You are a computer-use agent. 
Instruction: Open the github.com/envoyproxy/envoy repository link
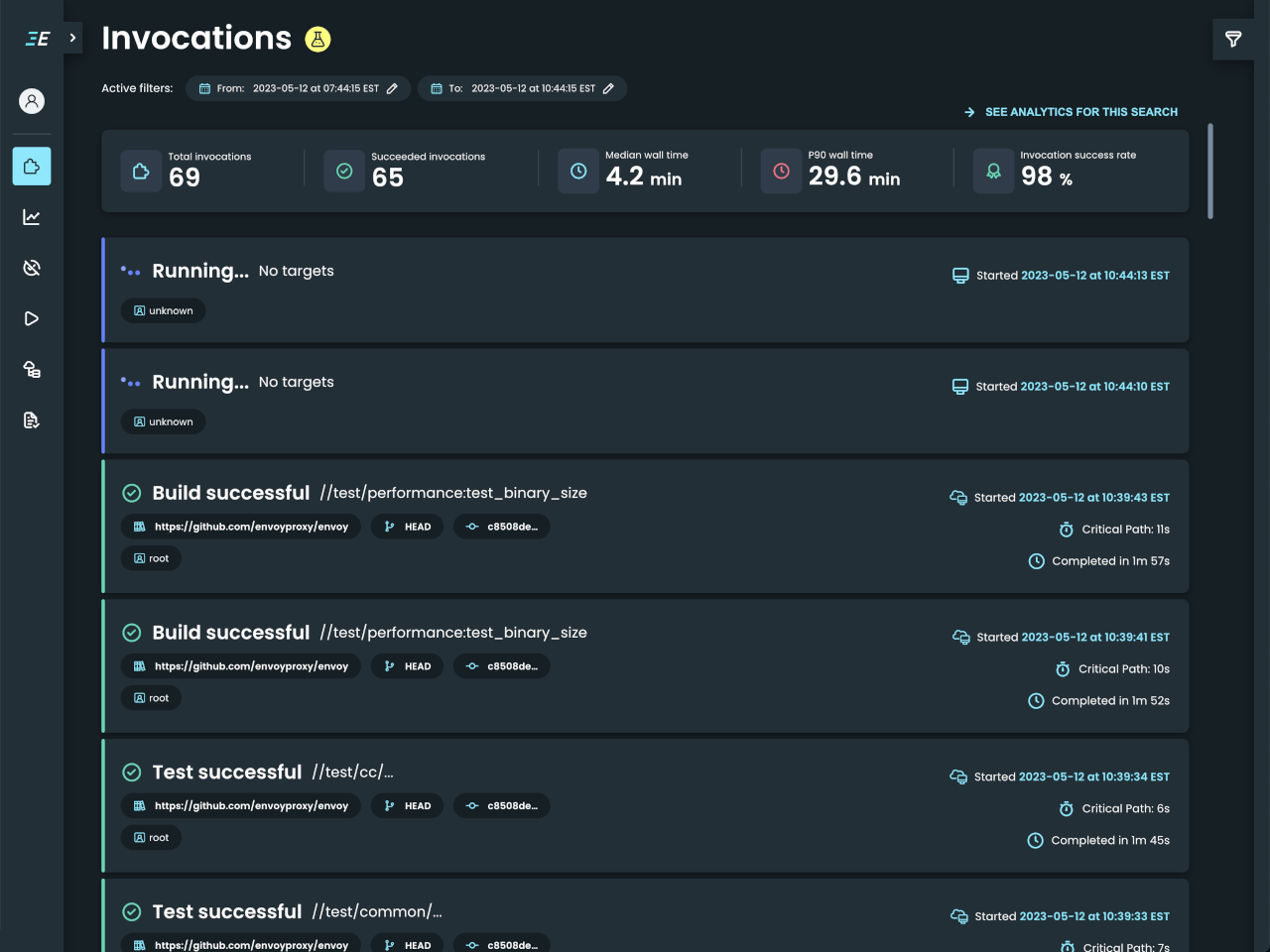point(240,527)
